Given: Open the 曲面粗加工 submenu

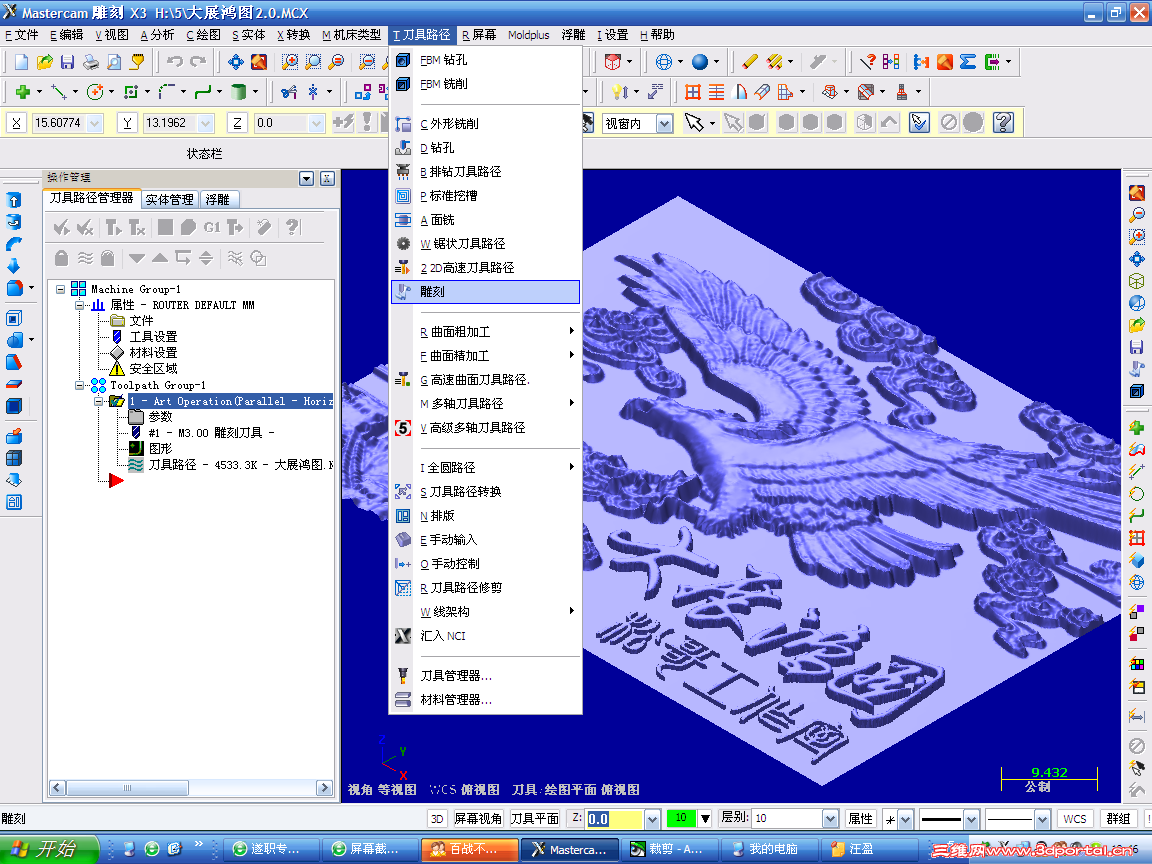Looking at the screenshot, I should coord(486,332).
